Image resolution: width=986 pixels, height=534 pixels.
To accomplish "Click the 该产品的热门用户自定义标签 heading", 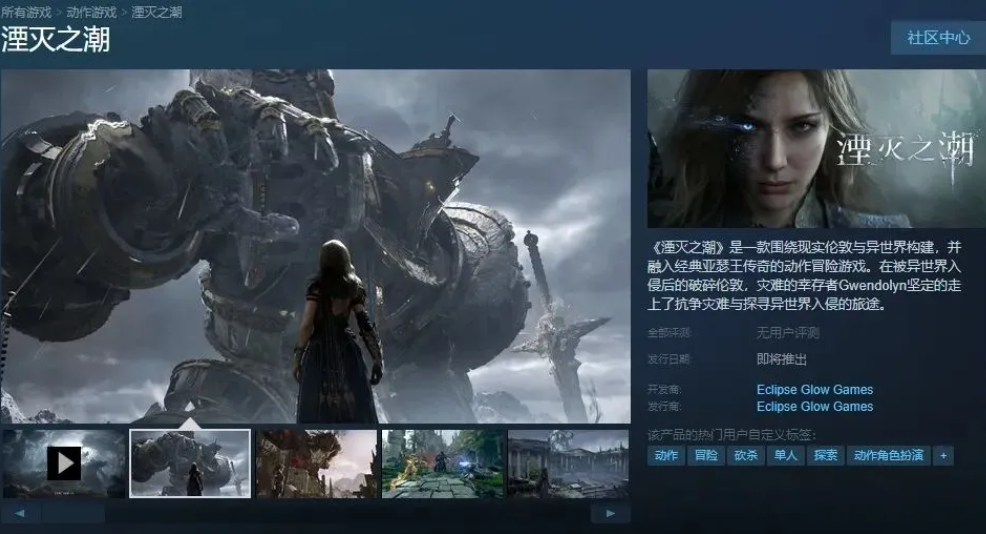I will pos(731,435).
